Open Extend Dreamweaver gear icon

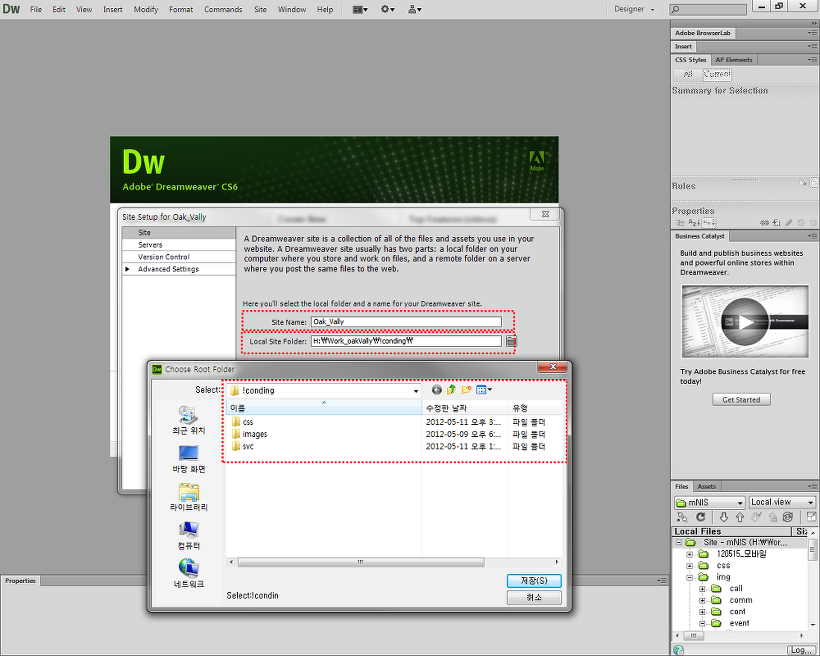click(x=388, y=9)
